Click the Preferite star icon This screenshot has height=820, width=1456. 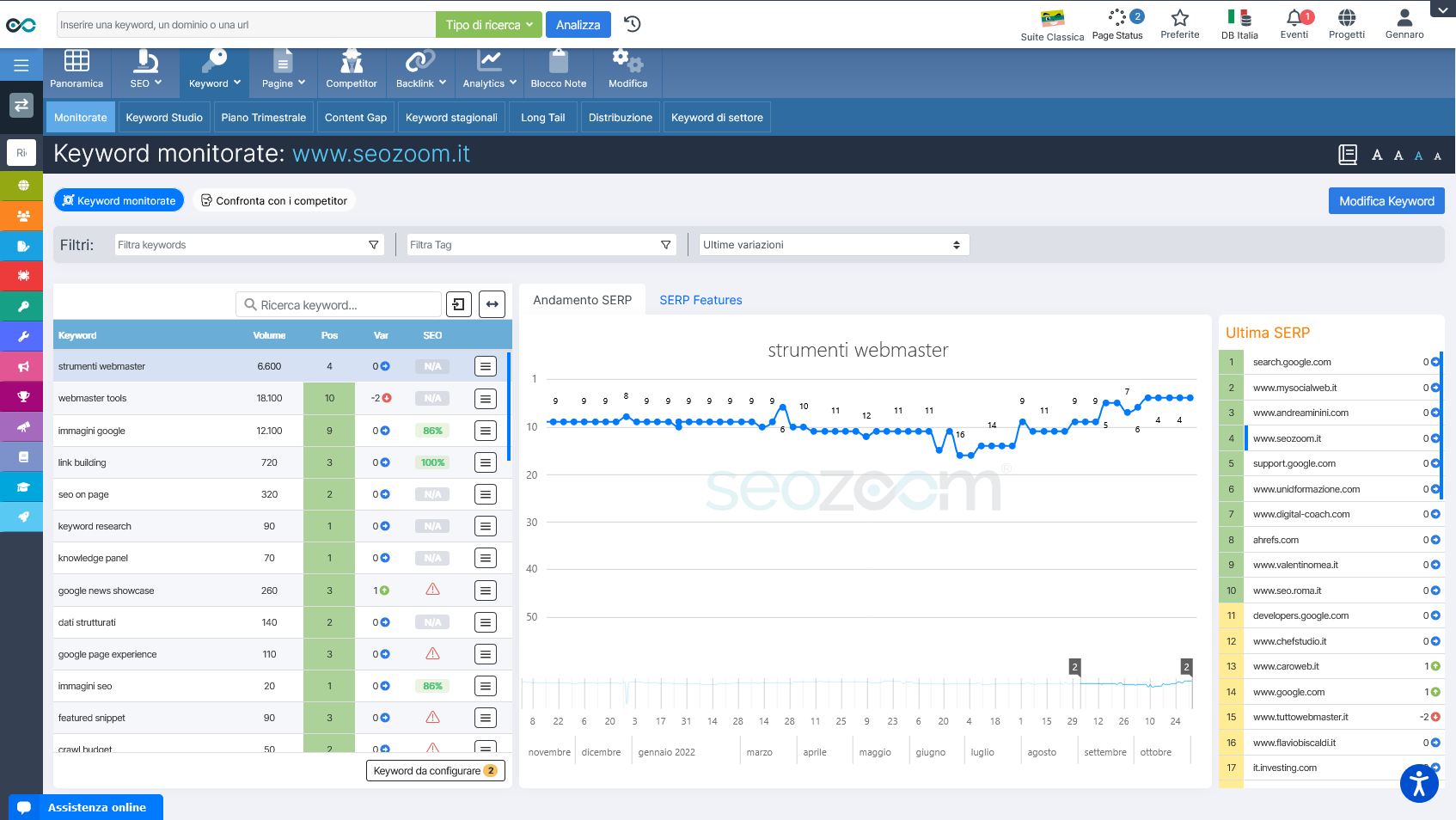[1180, 19]
